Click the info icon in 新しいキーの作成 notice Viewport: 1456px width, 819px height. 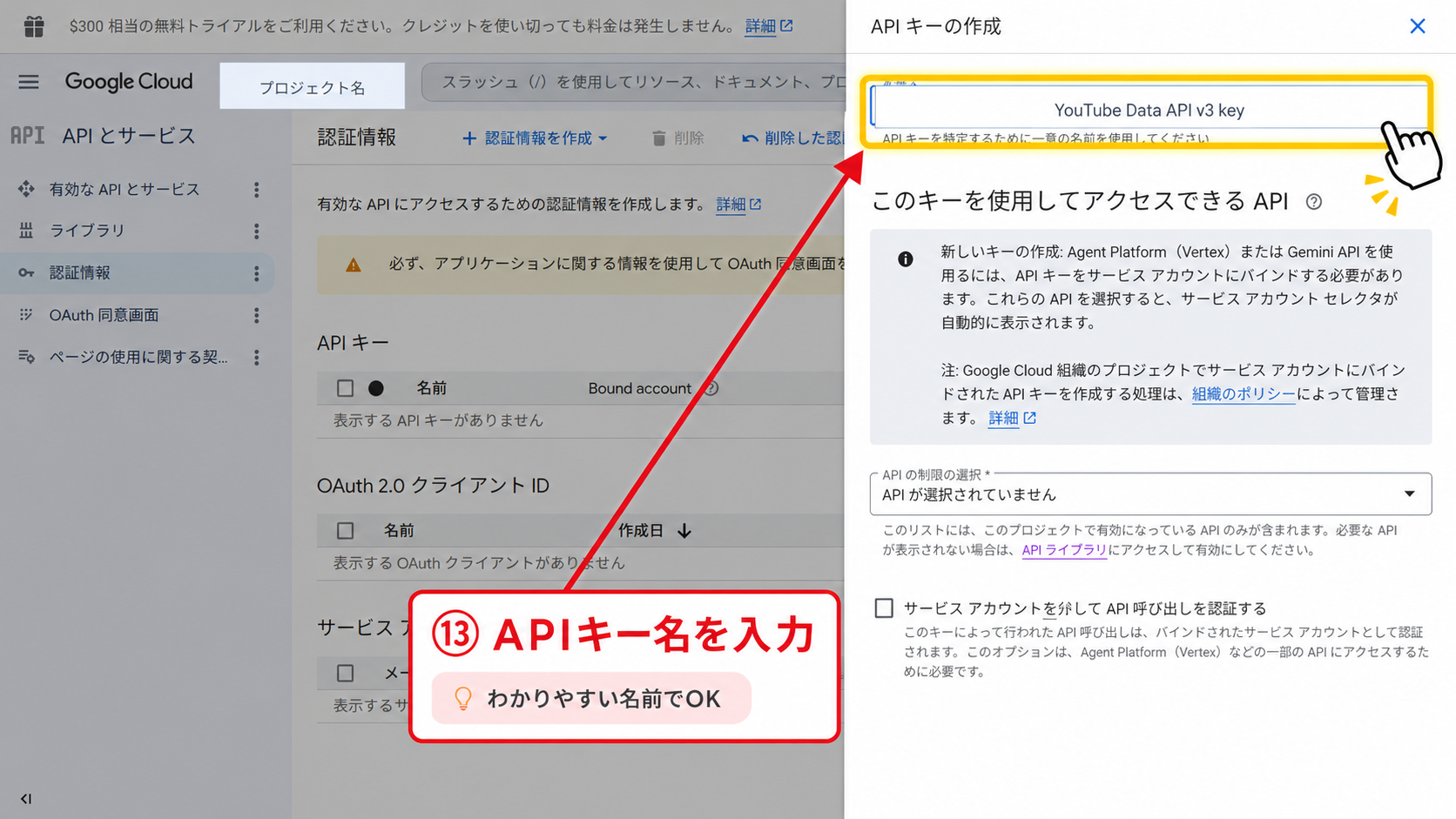click(x=906, y=258)
